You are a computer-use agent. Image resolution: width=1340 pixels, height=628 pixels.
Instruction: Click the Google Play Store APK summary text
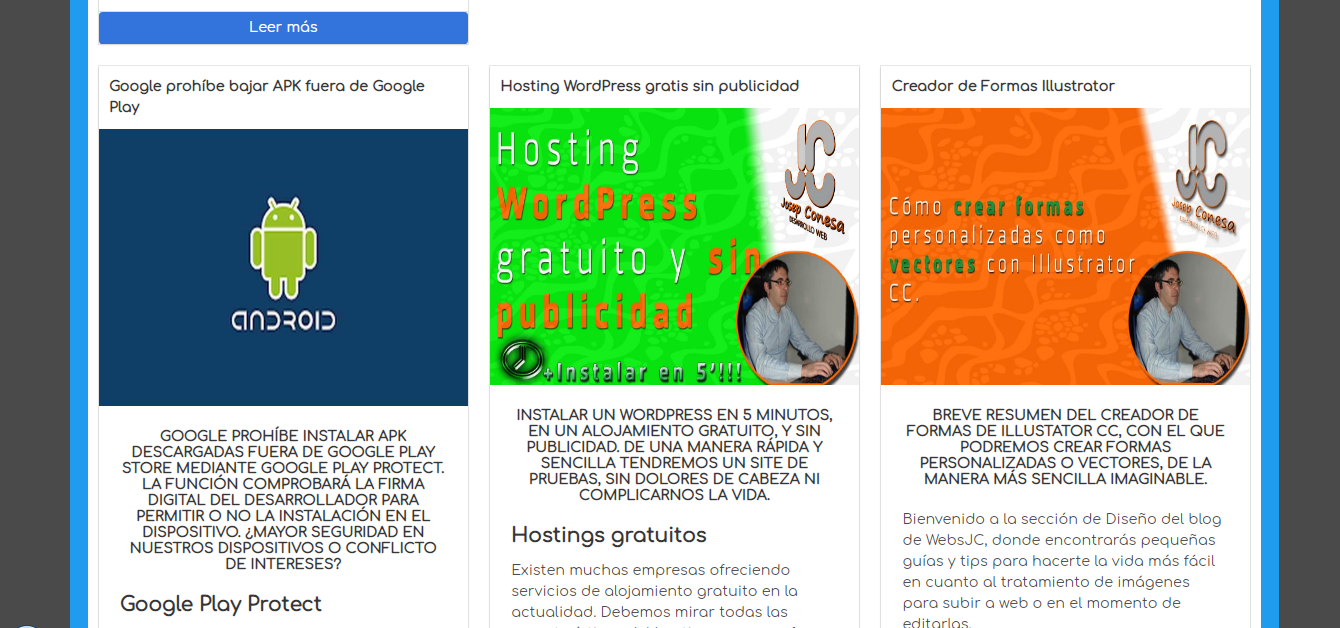(283, 499)
